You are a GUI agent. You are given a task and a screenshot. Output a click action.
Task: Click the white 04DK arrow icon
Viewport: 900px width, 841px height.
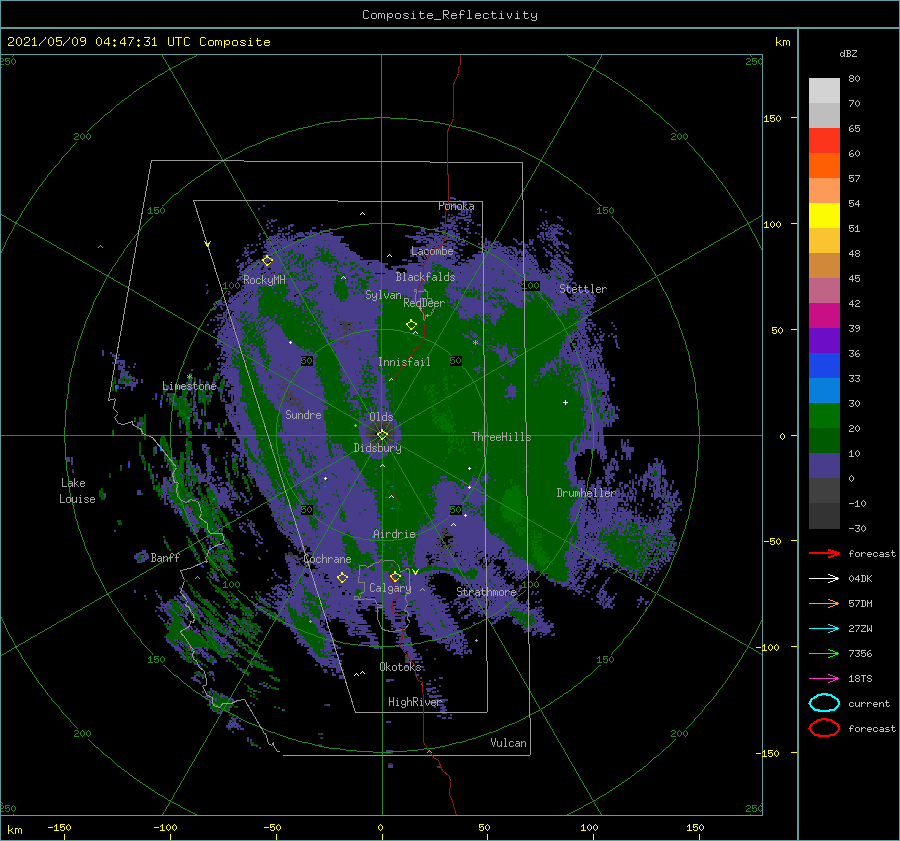824,579
